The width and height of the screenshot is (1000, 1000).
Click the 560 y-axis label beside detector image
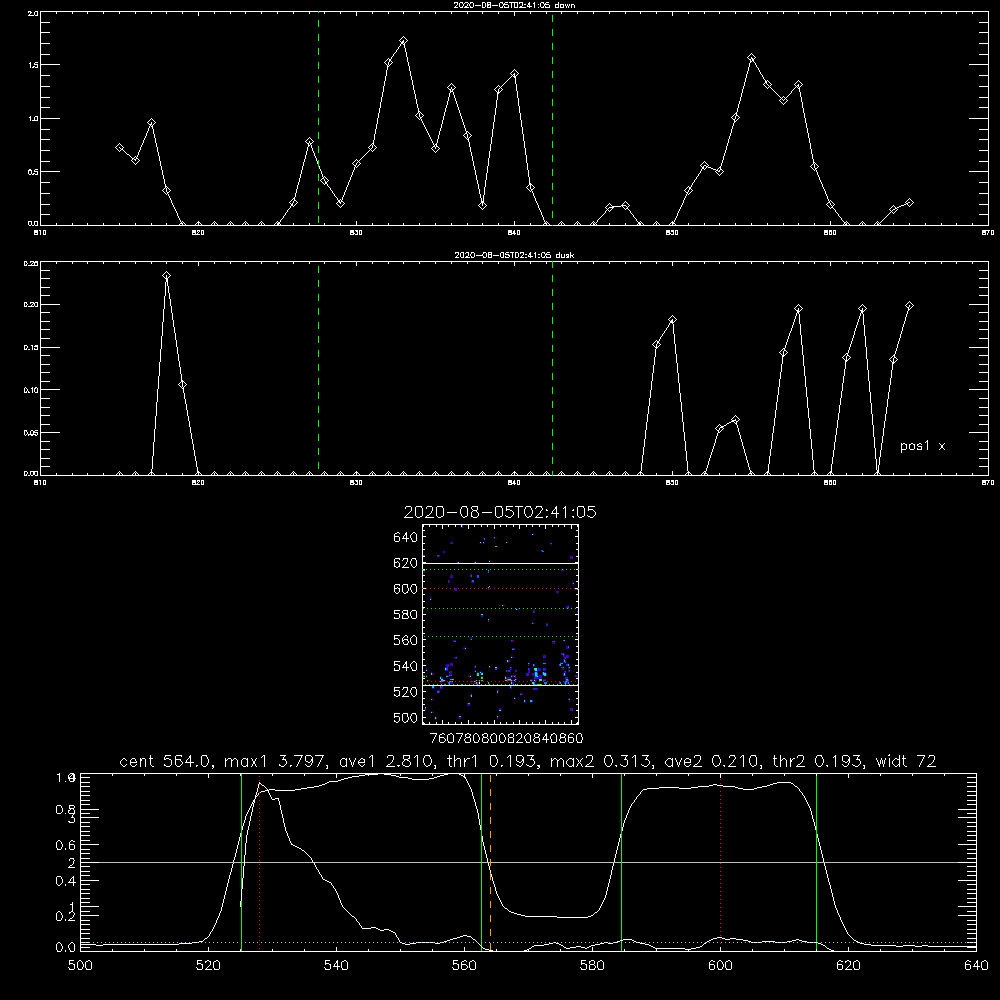tap(406, 640)
